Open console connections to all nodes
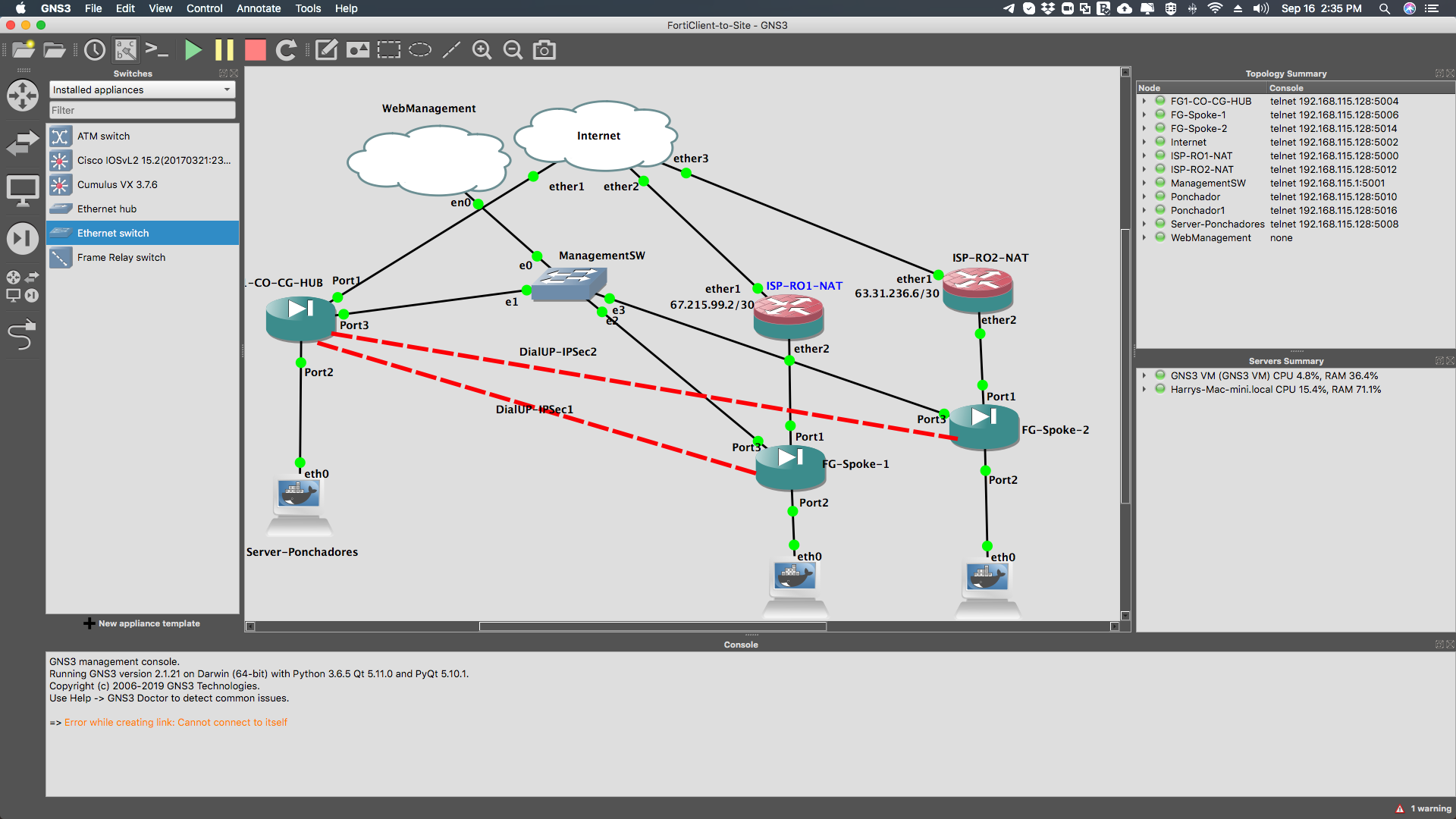 [158, 49]
